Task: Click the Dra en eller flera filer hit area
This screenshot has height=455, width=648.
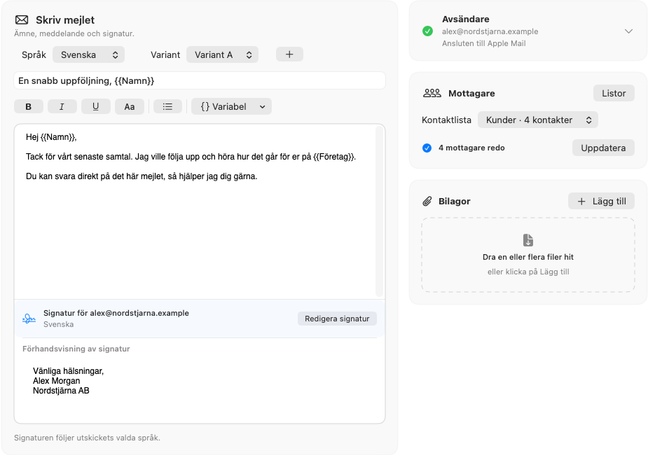Action: coord(528,255)
